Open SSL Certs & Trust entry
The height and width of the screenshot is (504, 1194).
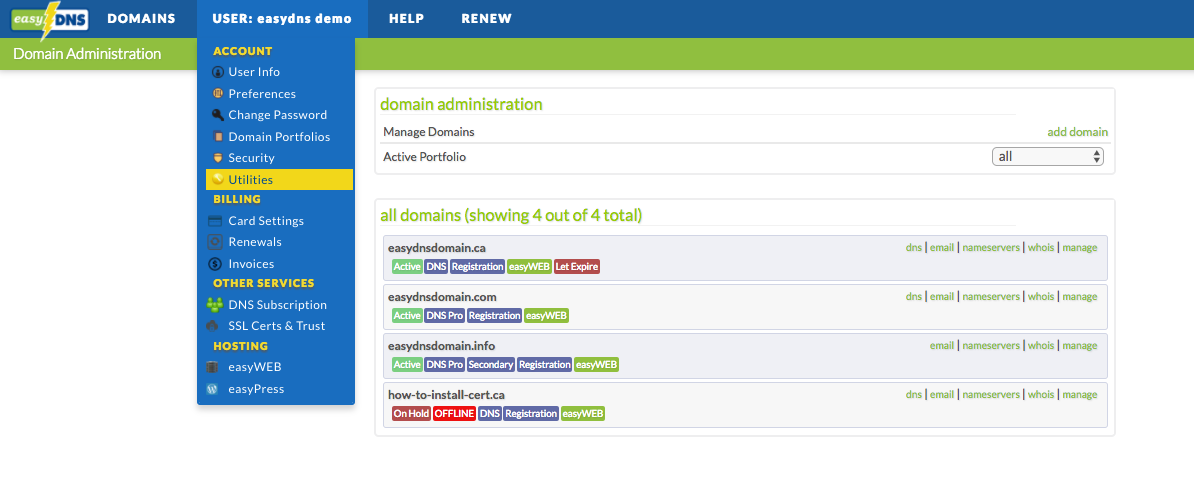tap(276, 326)
